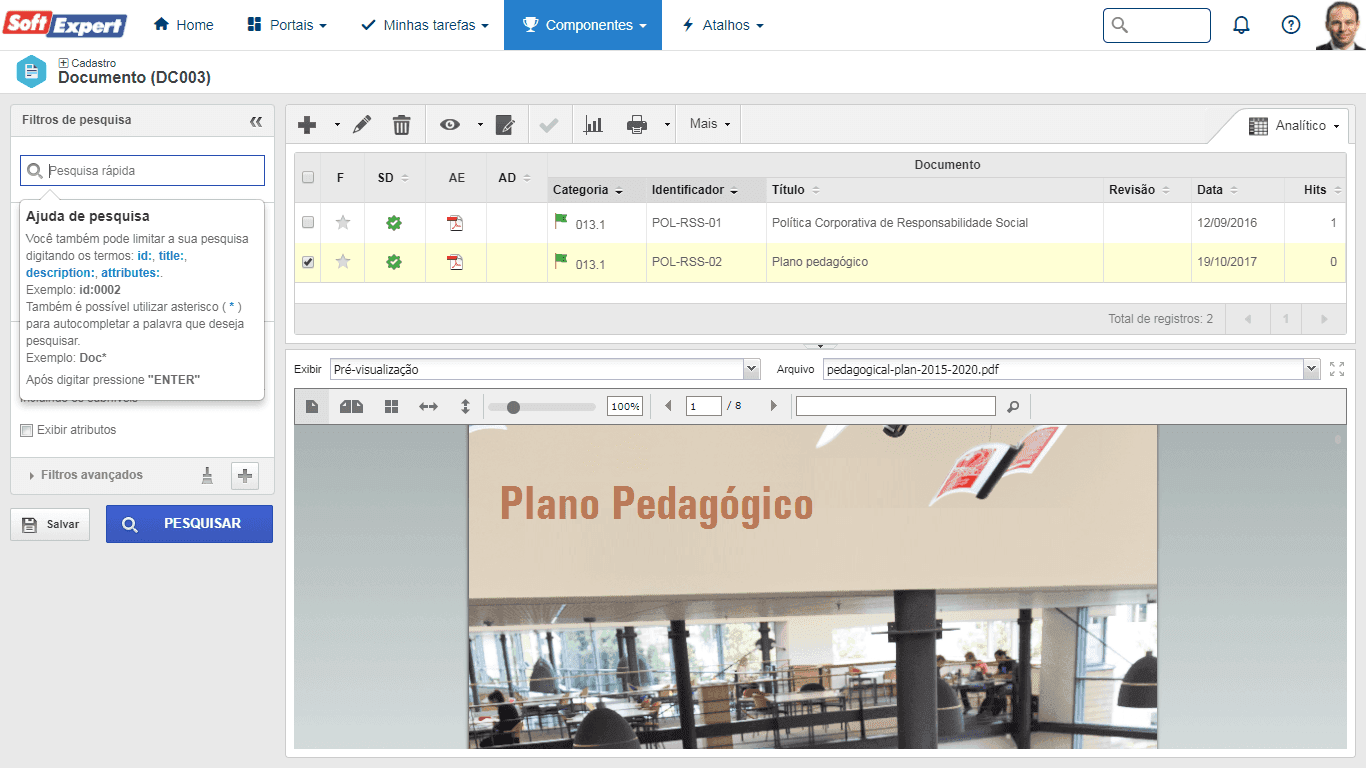Open PDF file icon for POL-RSS-02
This screenshot has height=768, width=1366.
pyautogui.click(x=455, y=262)
